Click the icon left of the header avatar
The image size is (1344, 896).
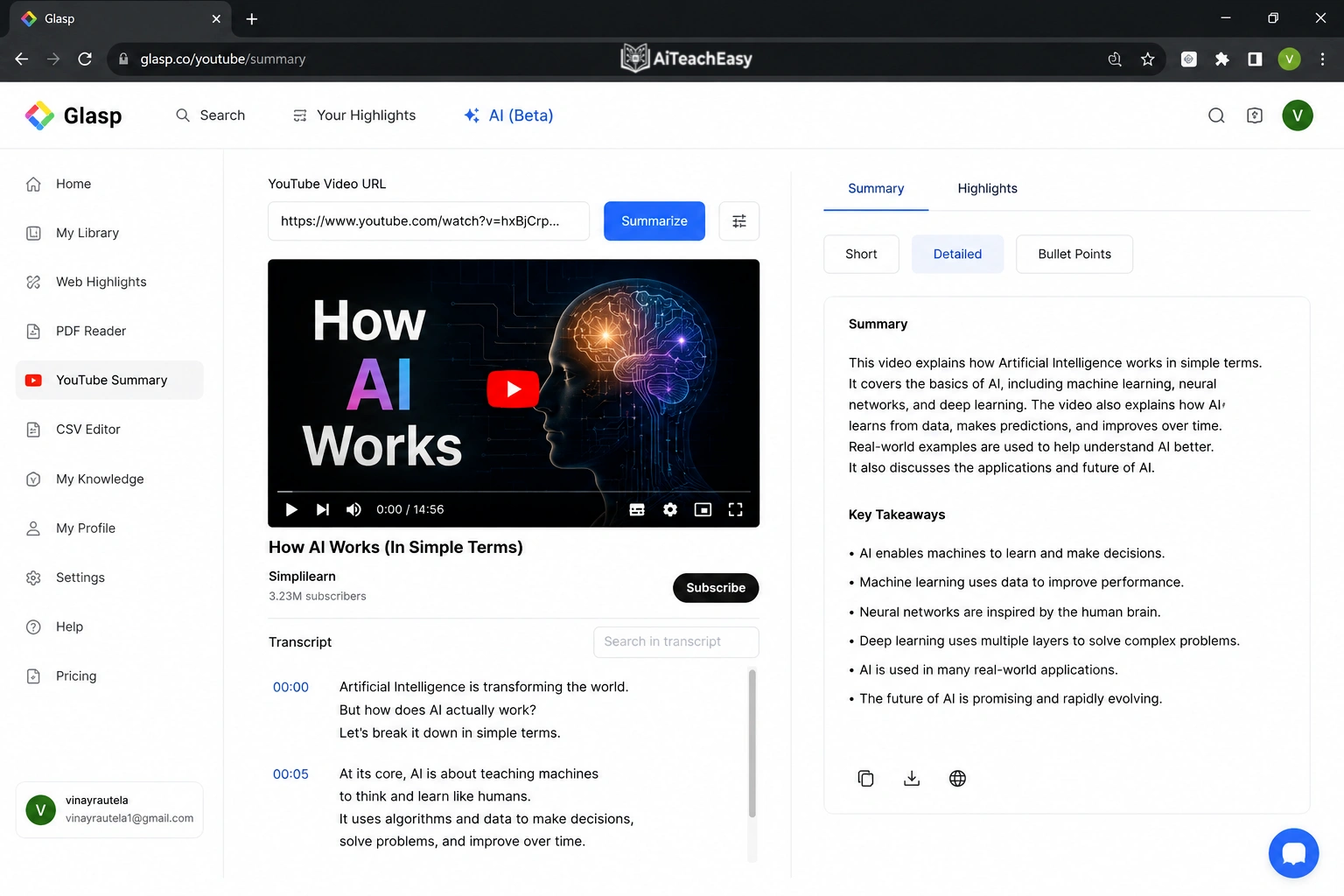tap(1255, 115)
